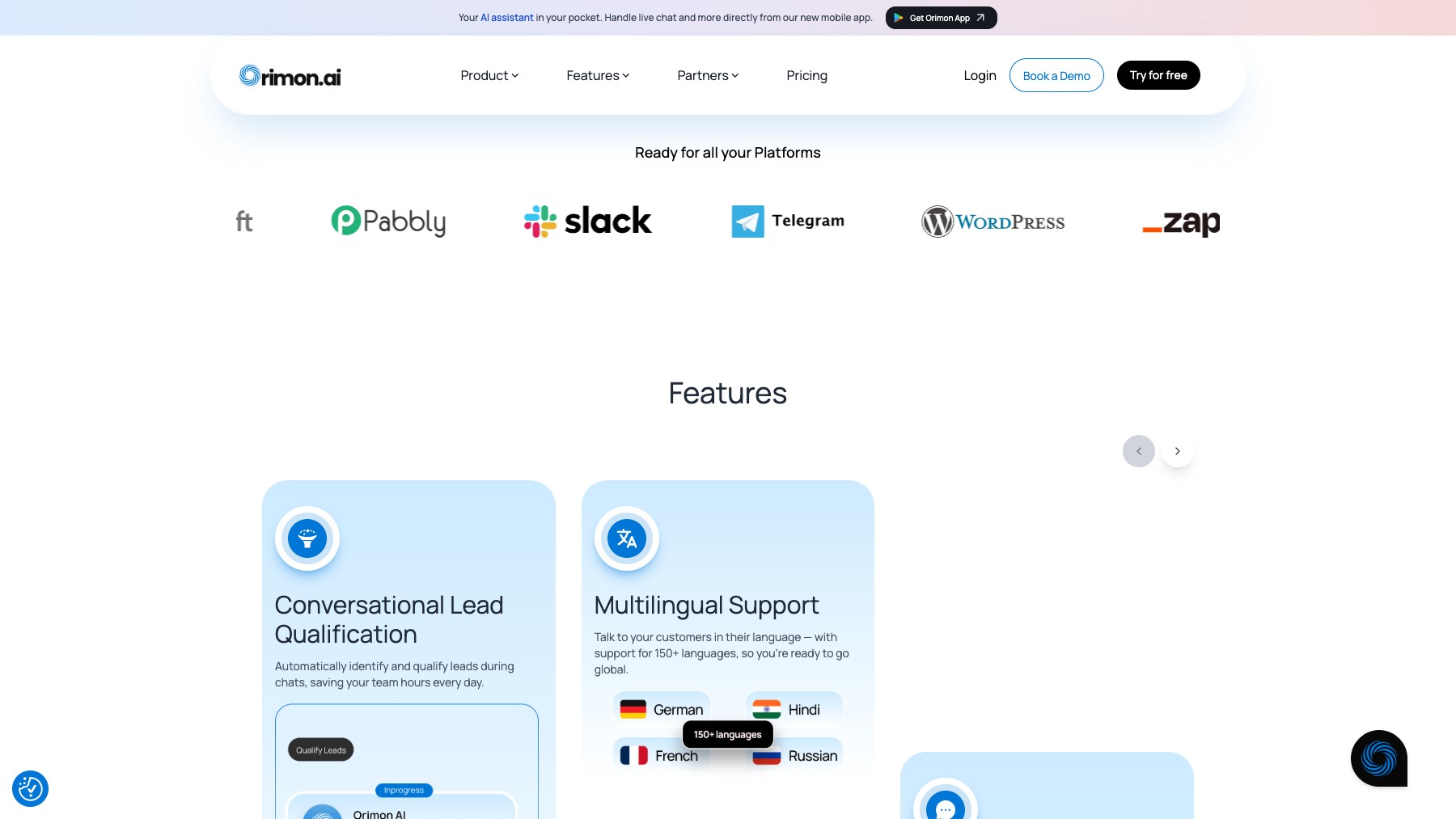Click the Telegram platform logo
Screen dimensions: 1456x819
(x=788, y=221)
